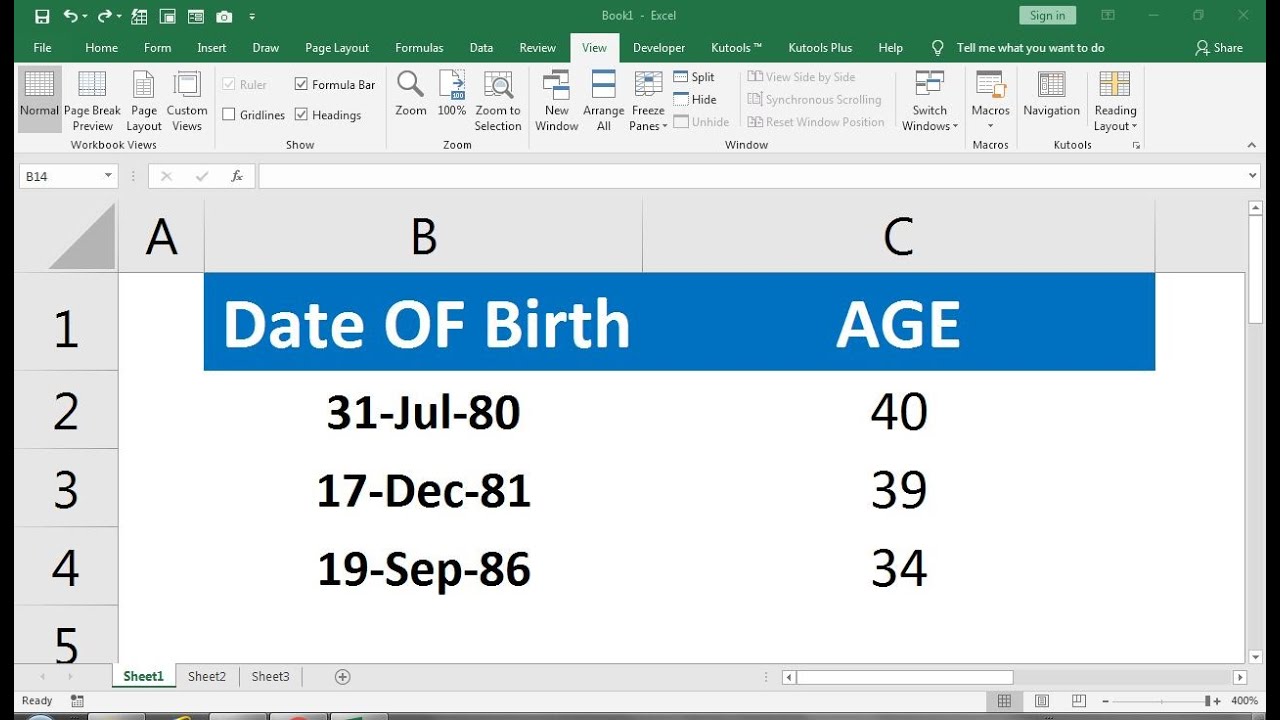
Task: Open the Macros dropdown arrow
Action: 990,126
